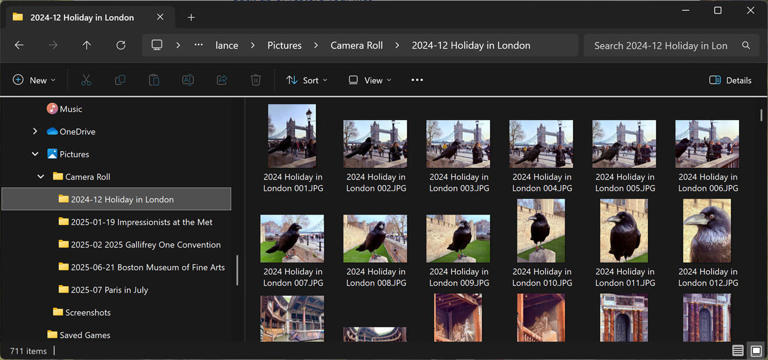Image resolution: width=768 pixels, height=360 pixels.
Task: Select thumbnail 2024 Holiday in London 002.JPG
Action: [375, 144]
